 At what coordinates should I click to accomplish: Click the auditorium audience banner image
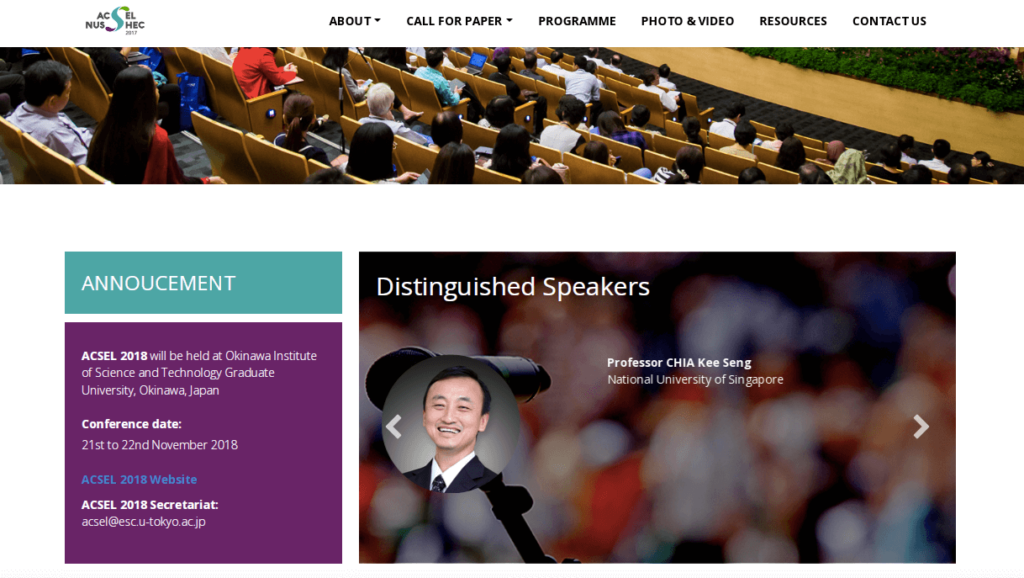[512, 115]
